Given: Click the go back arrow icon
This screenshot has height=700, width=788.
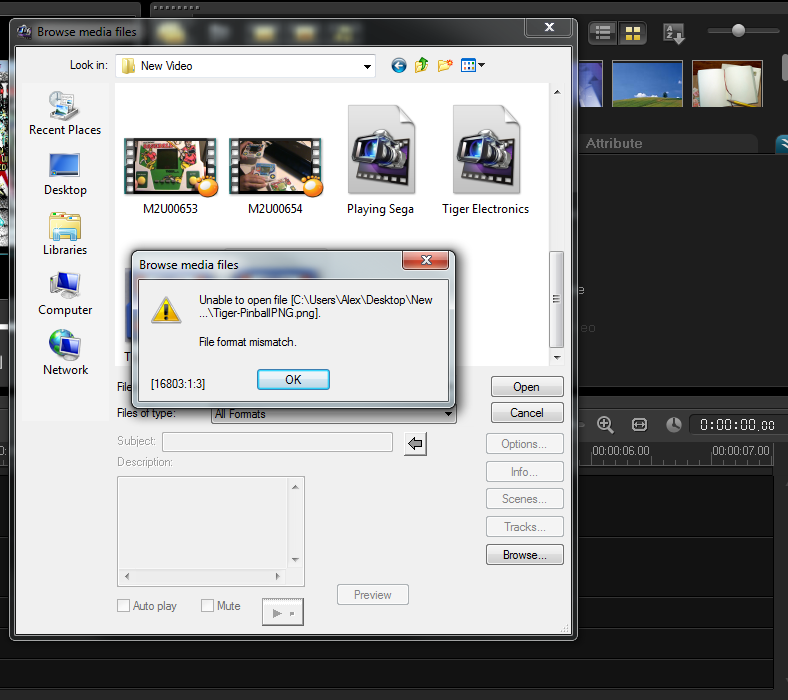Looking at the screenshot, I should click(399, 66).
